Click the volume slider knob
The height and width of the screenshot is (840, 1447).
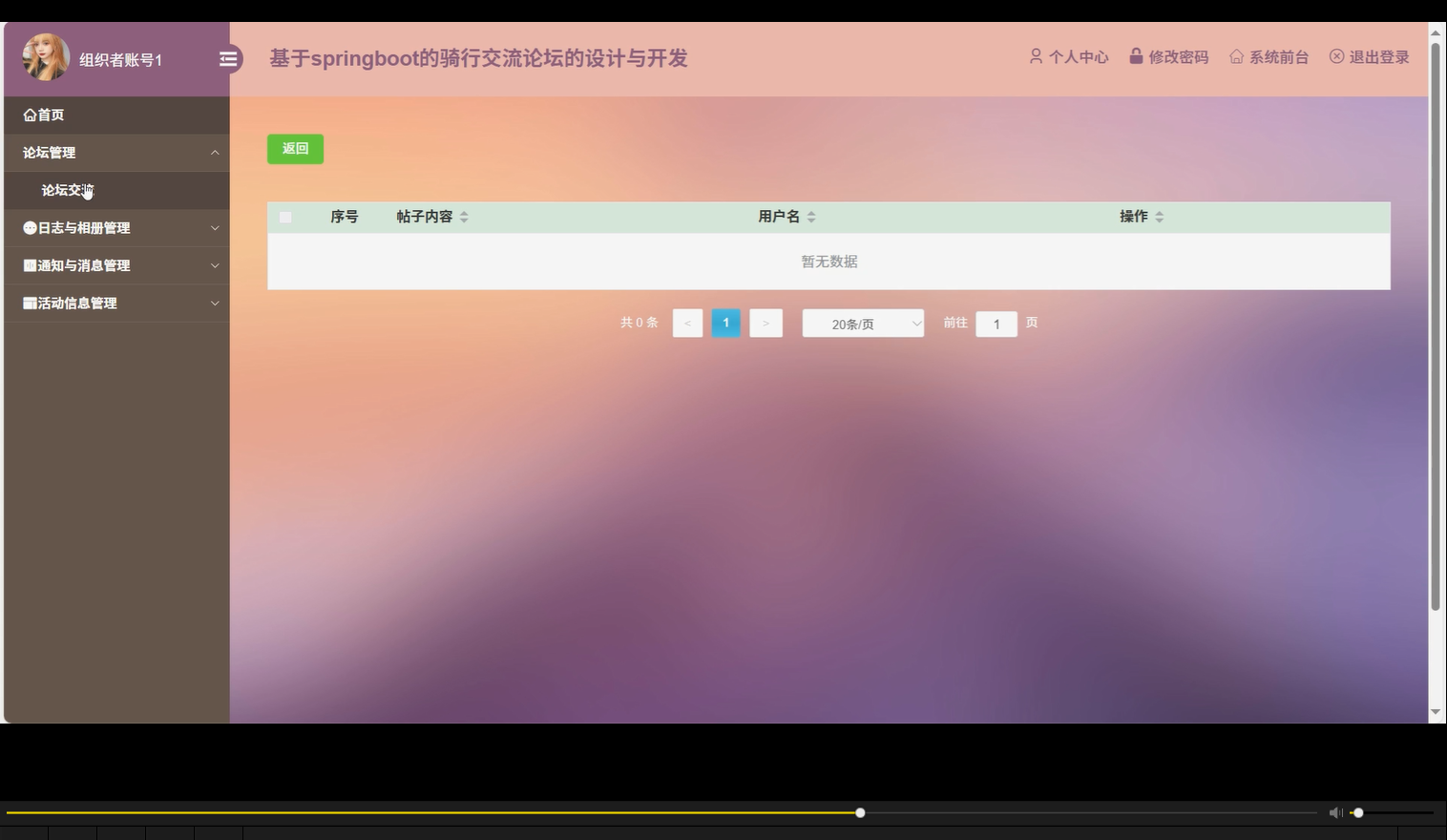(1358, 813)
